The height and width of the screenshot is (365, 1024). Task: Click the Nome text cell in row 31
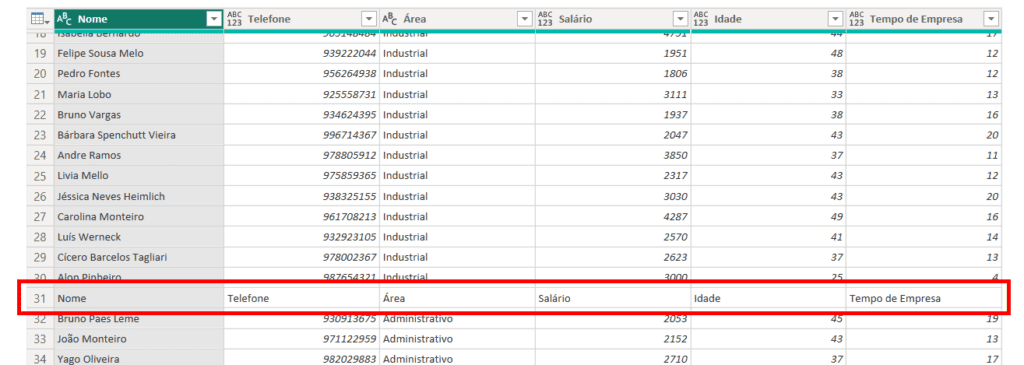point(138,298)
